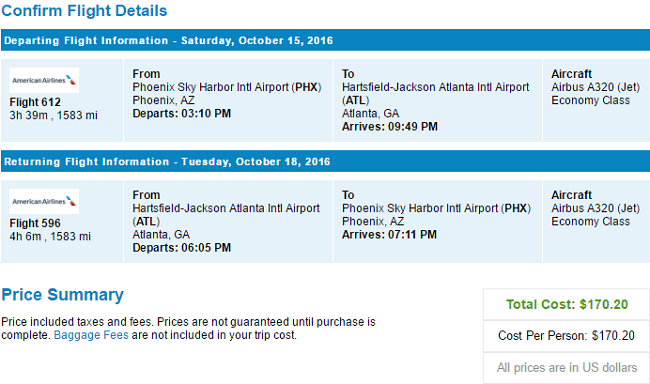Click the All prices in US dollars note
Screen dimensions: 650x384
(x=567, y=367)
